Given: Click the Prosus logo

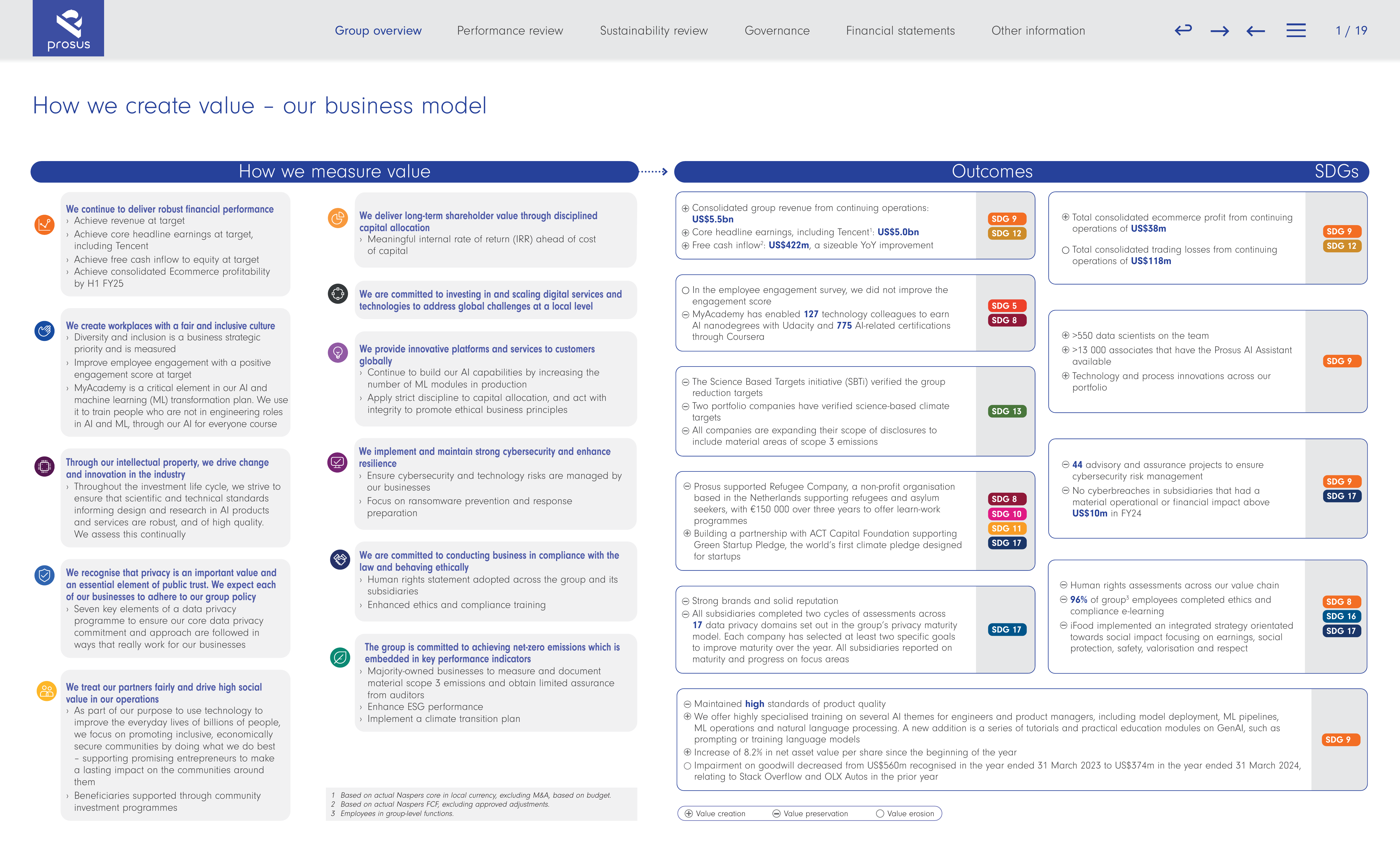Looking at the screenshot, I should [x=68, y=28].
